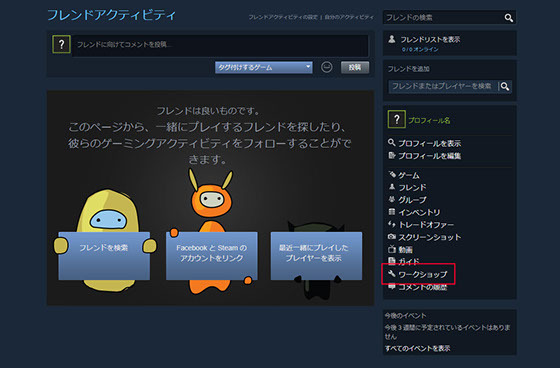Open the プロフィールを編集 link
This screenshot has height=368, width=560.
pyautogui.click(x=430, y=156)
